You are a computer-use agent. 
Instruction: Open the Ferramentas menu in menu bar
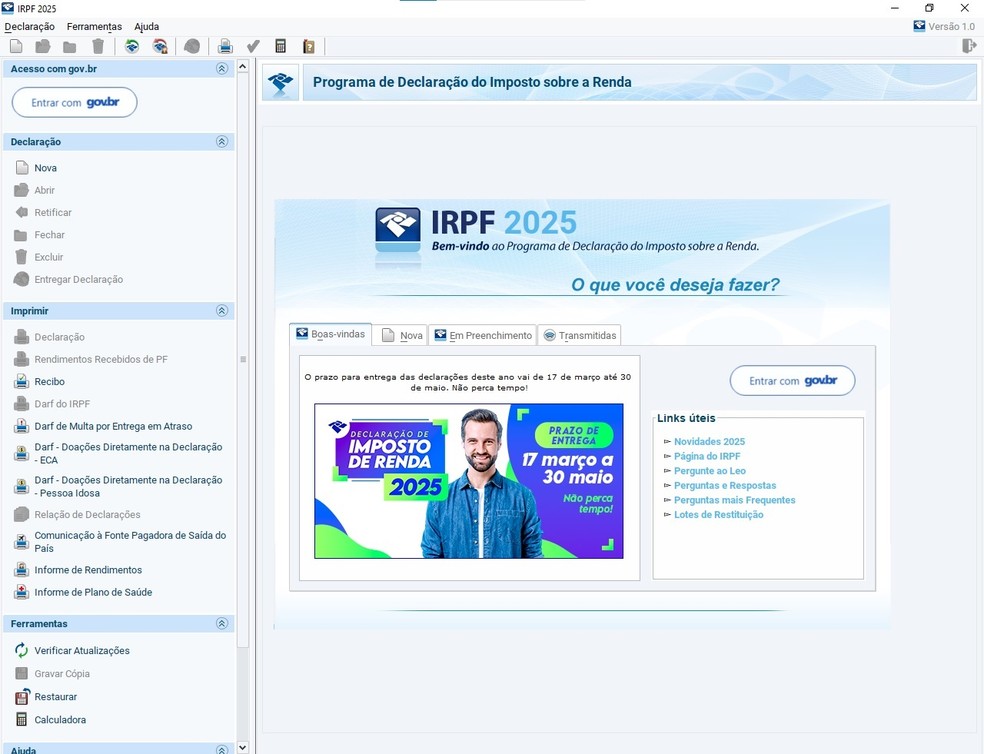coord(94,27)
